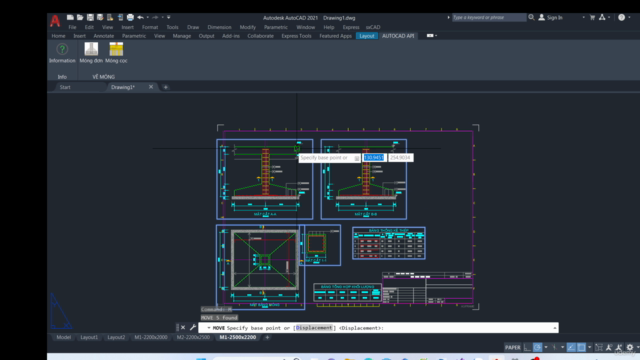Toggle PAPER space button in status bar

(x=513, y=348)
